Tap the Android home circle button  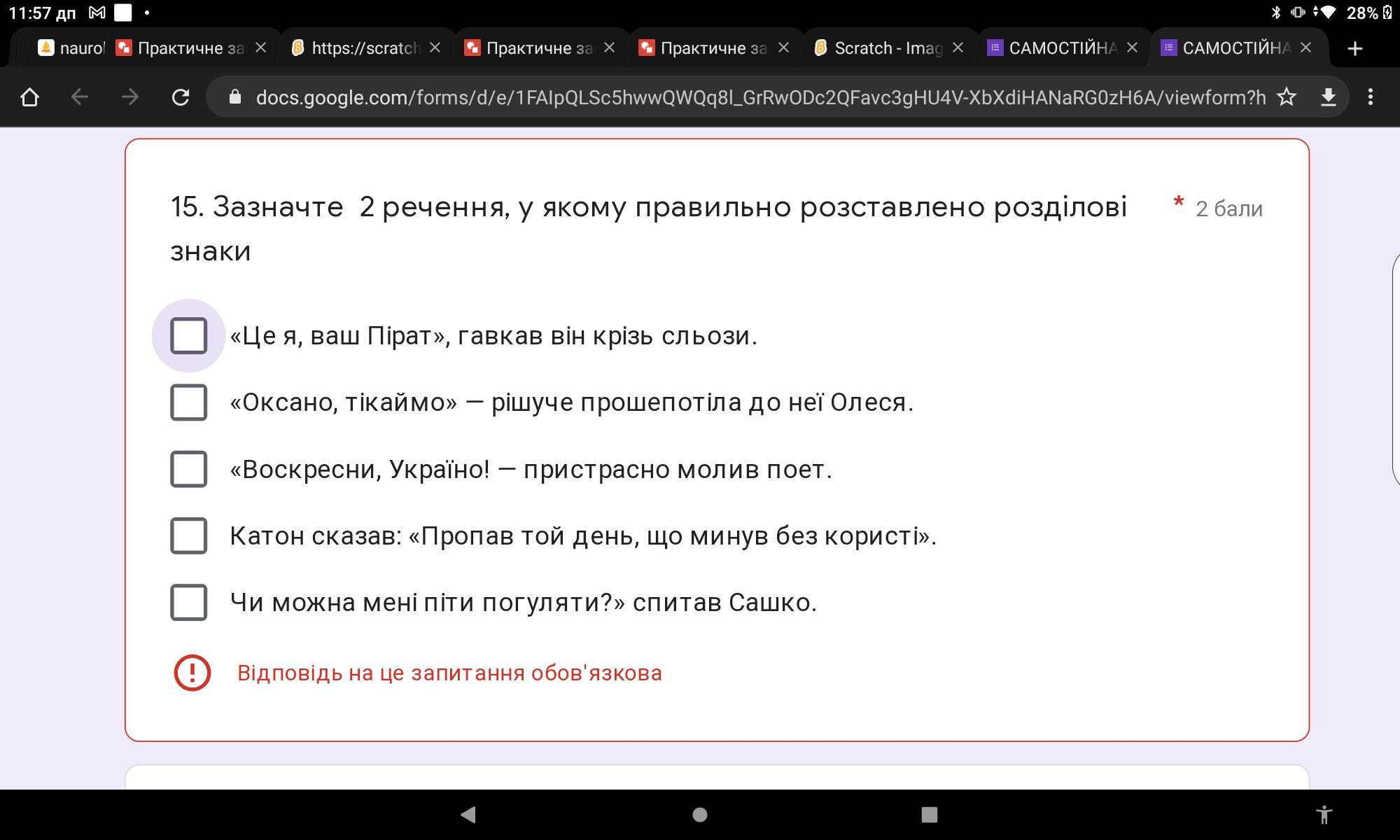click(699, 815)
